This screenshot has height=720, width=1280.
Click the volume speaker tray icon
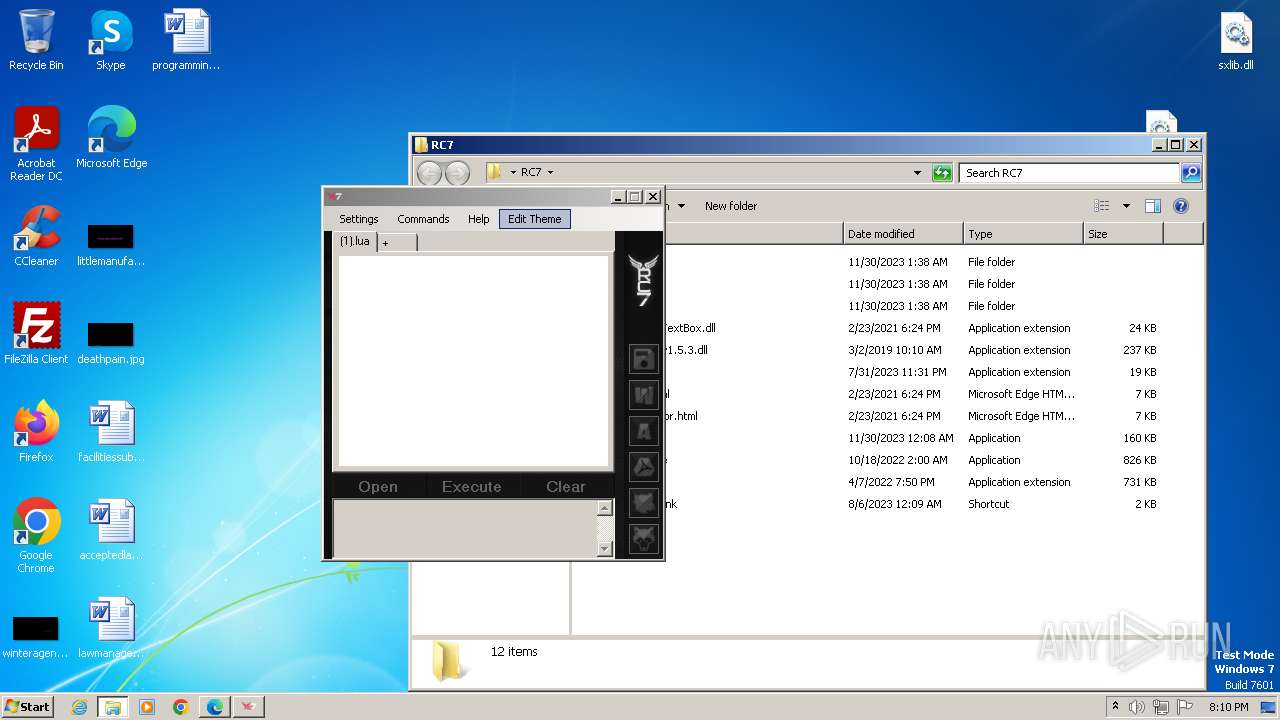[1137, 707]
